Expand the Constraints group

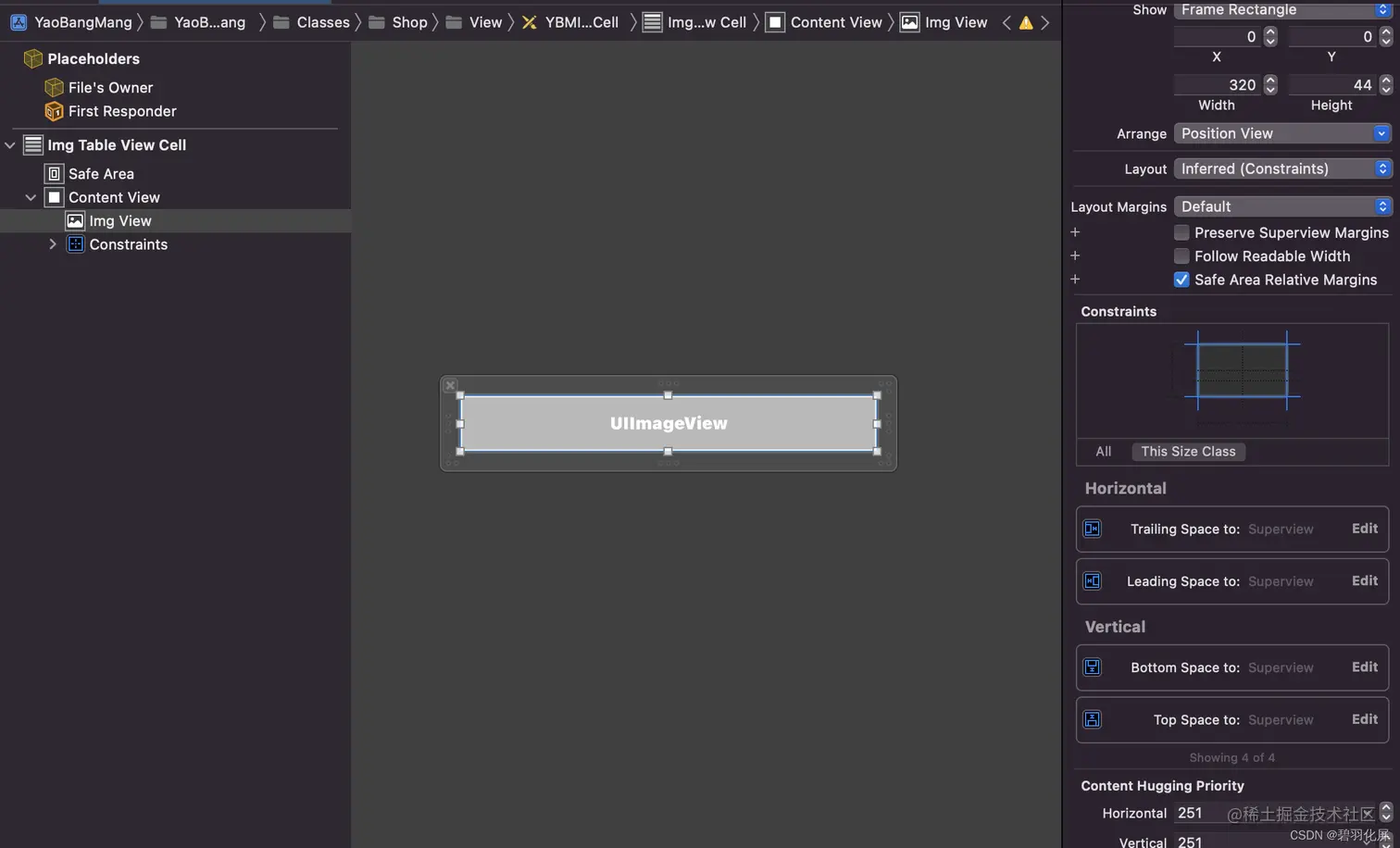pos(53,244)
